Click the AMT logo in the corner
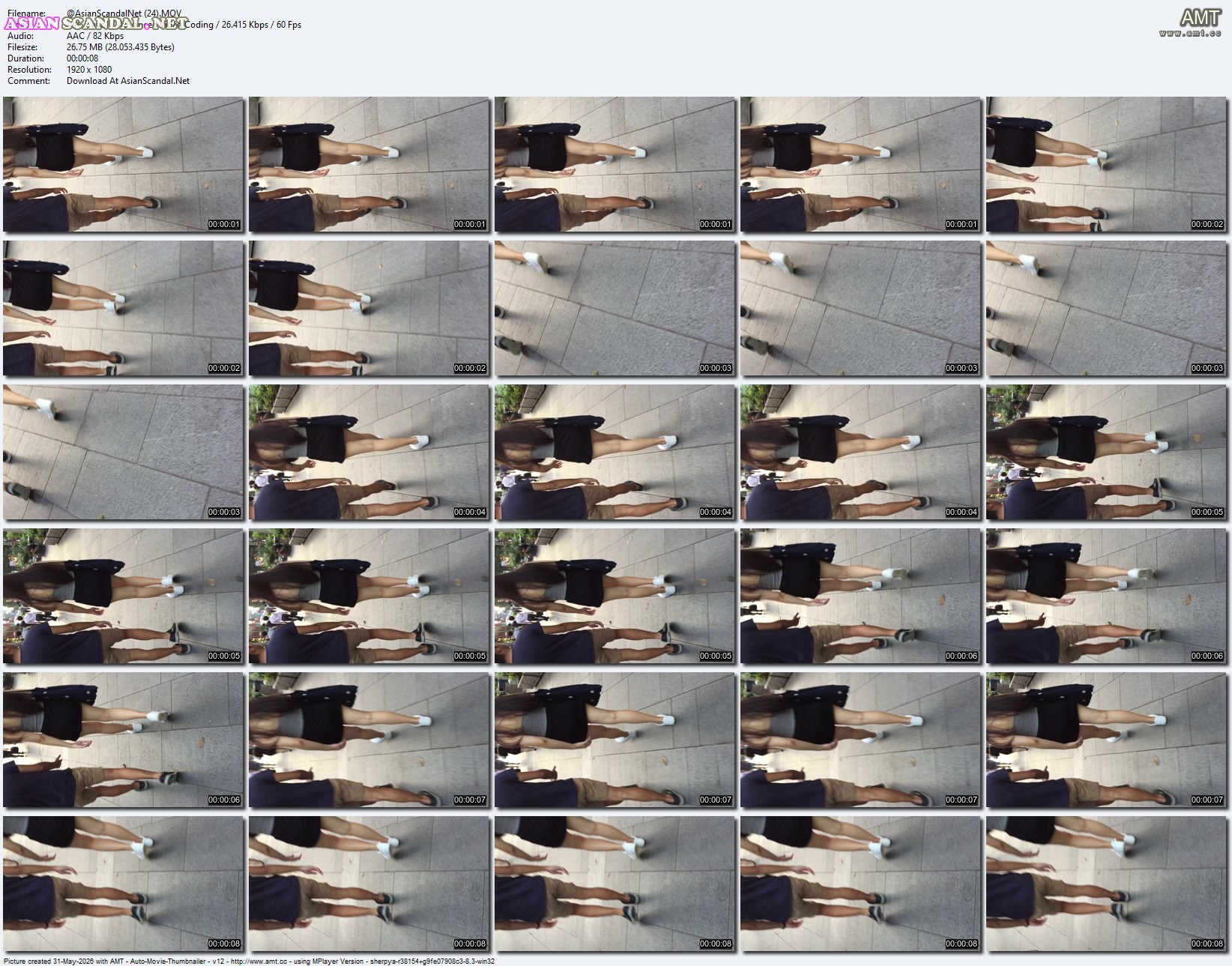Viewport: 1232px width, 966px height. tap(1200, 17)
